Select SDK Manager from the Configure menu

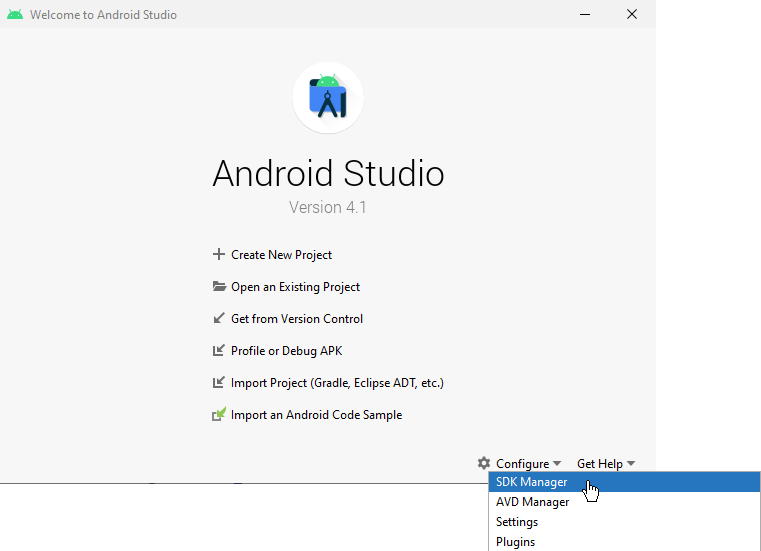[531, 482]
